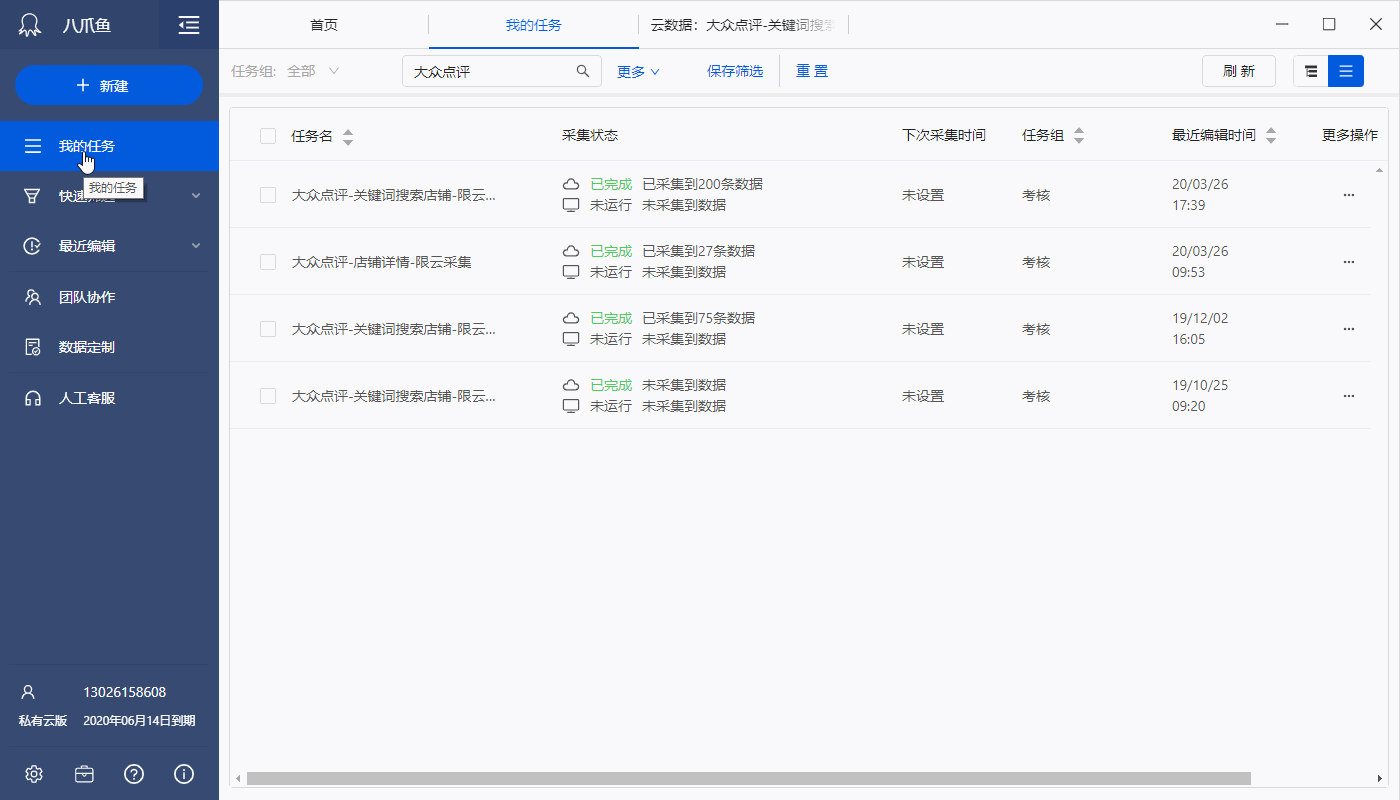Open the 任务组 全部 dropdown

[313, 71]
